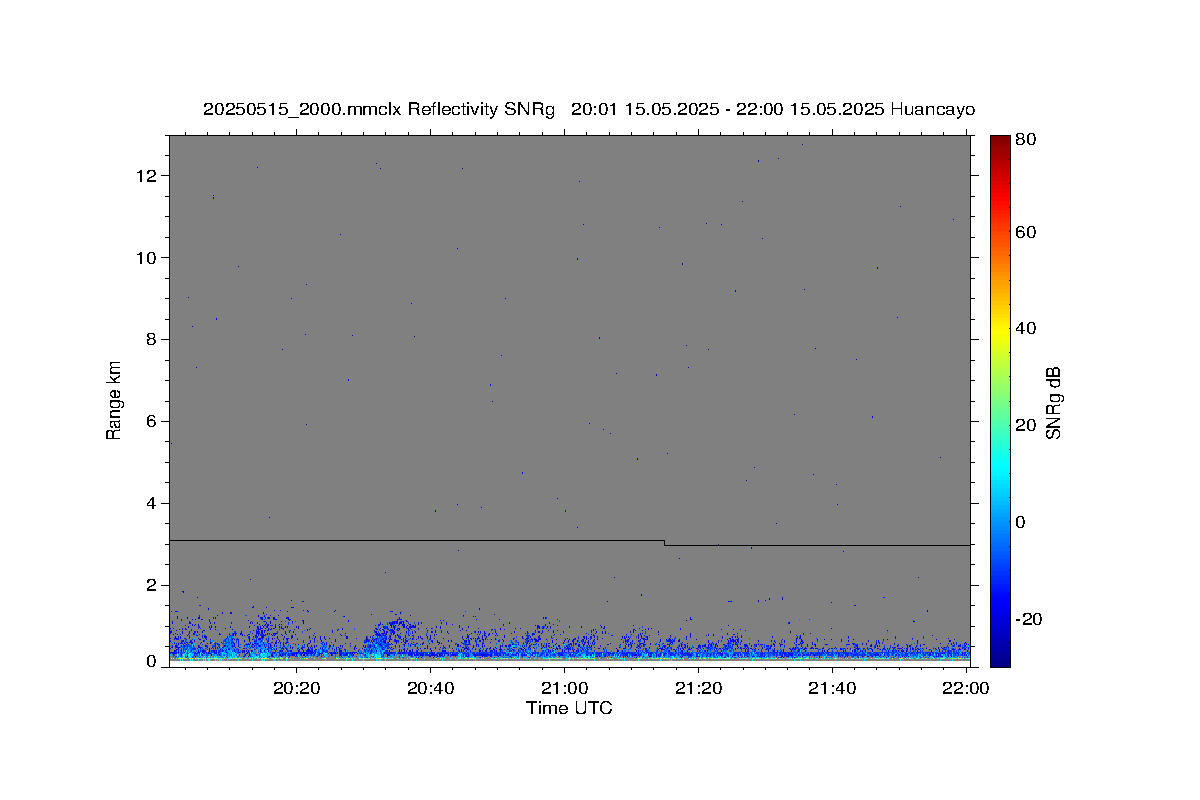Screen dimensions: 1200x800
Task: Click the 'Range km' y-axis label
Action: [x=114, y=400]
